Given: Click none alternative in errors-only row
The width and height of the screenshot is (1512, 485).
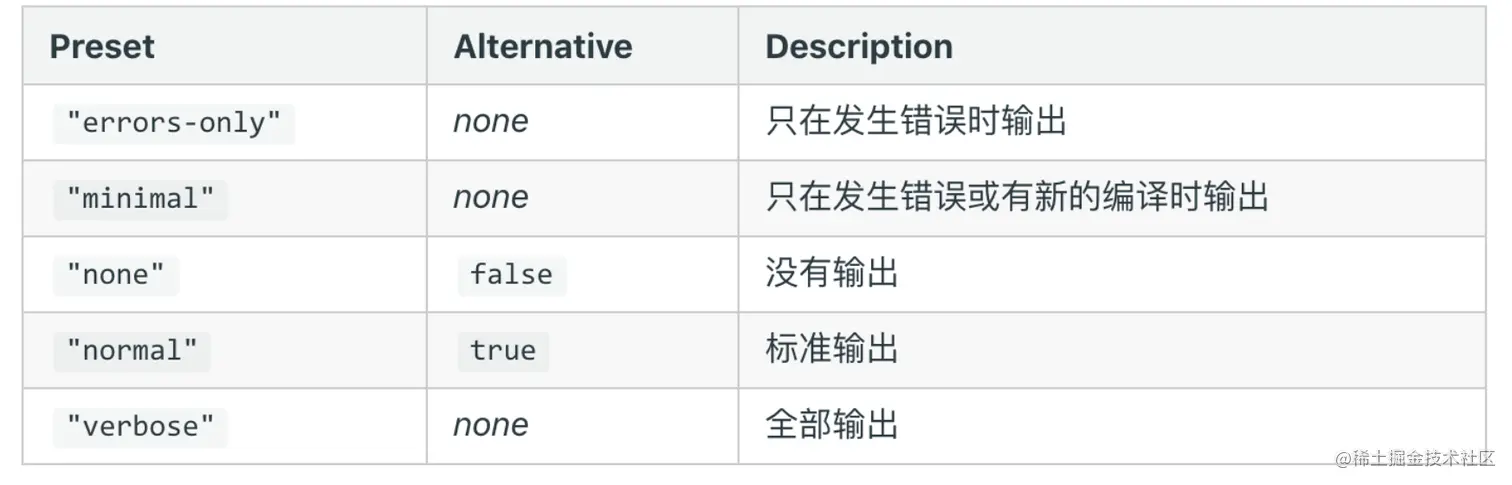Looking at the screenshot, I should (491, 122).
